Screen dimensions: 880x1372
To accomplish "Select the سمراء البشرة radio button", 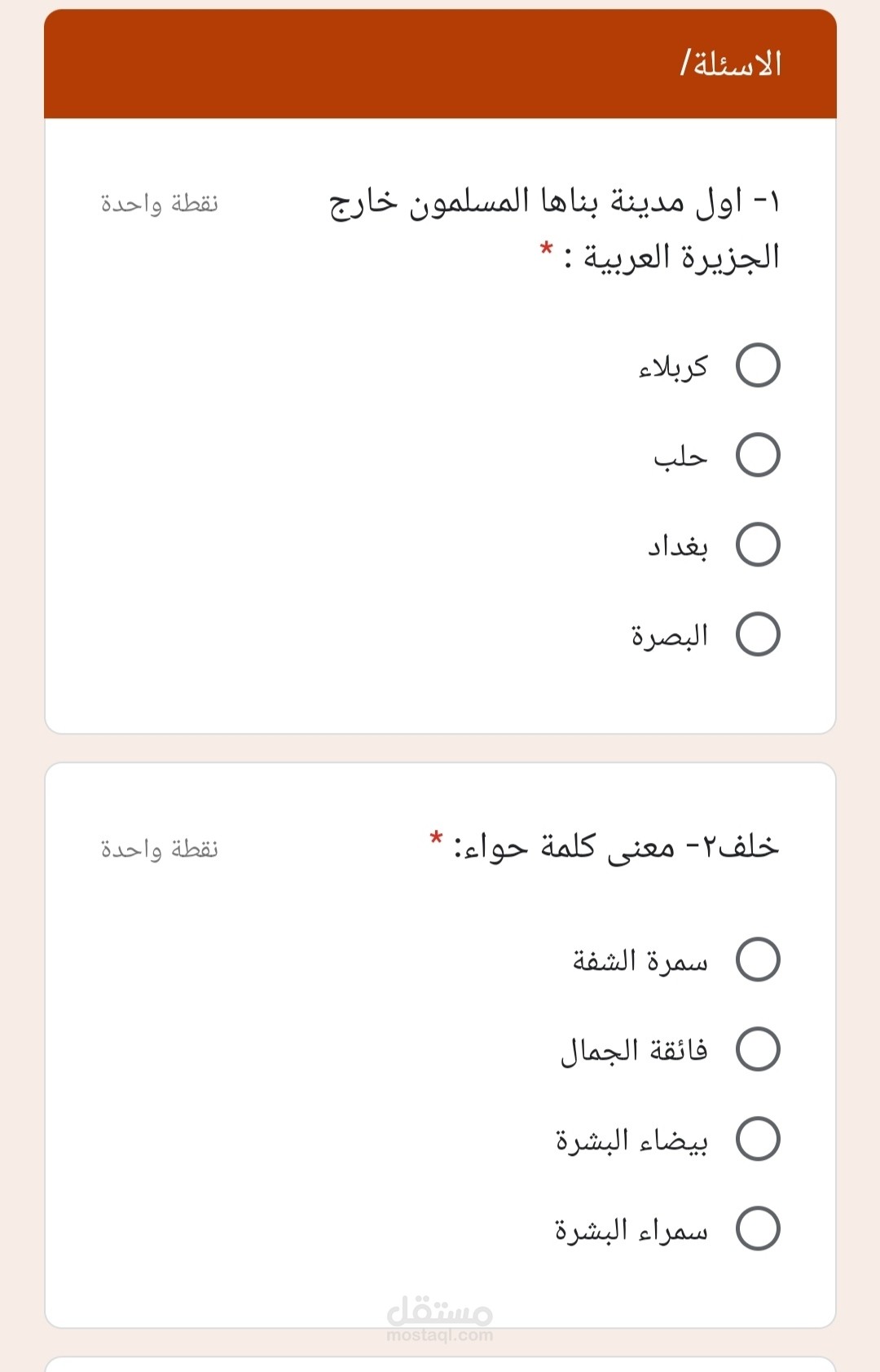I will 758,1228.
